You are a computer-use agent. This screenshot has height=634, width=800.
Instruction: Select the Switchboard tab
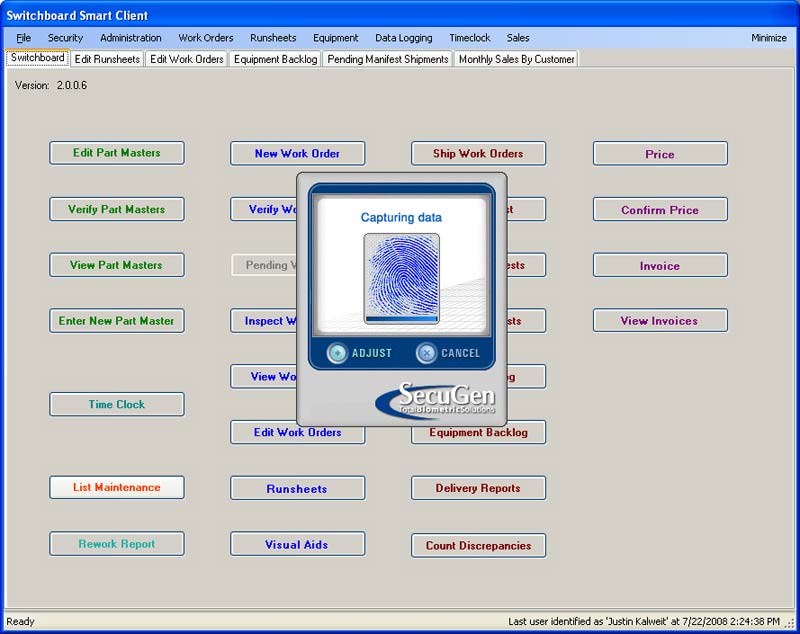coord(37,58)
